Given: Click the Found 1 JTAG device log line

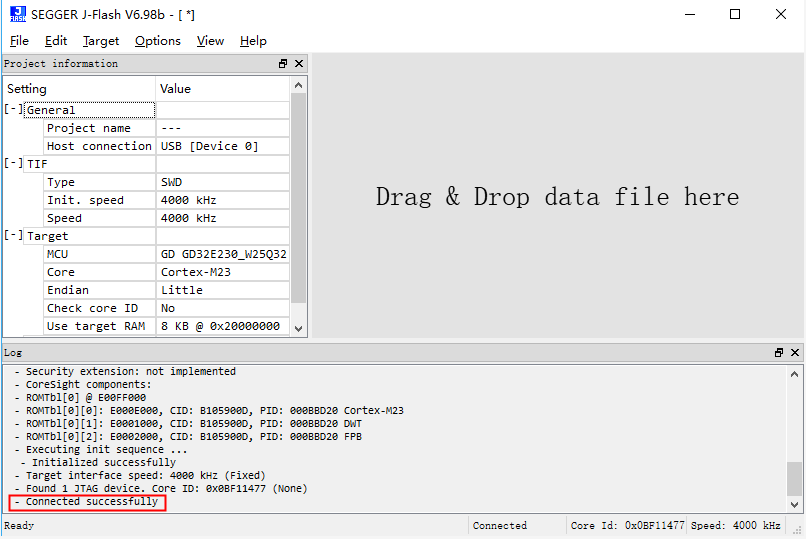Looking at the screenshot, I should pos(161,488).
